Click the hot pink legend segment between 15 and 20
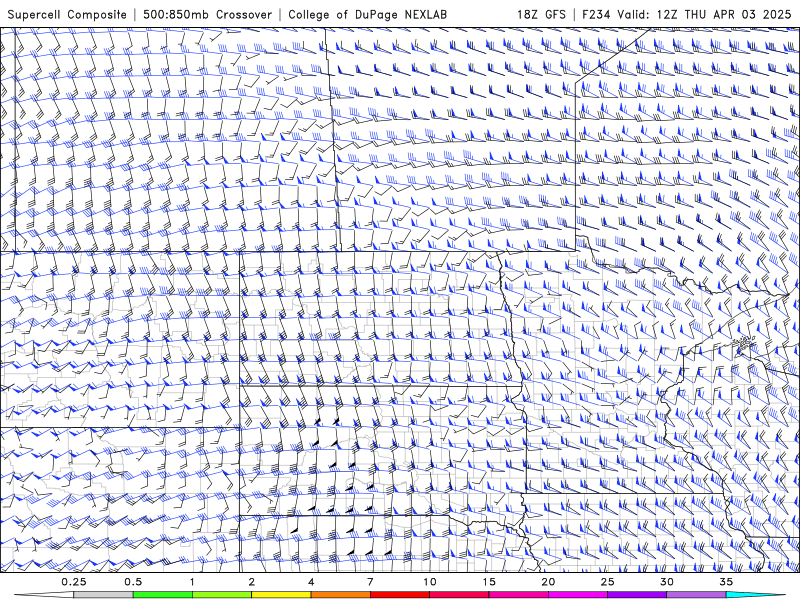Image resolution: width=800 pixels, height=600 pixels. point(518,595)
